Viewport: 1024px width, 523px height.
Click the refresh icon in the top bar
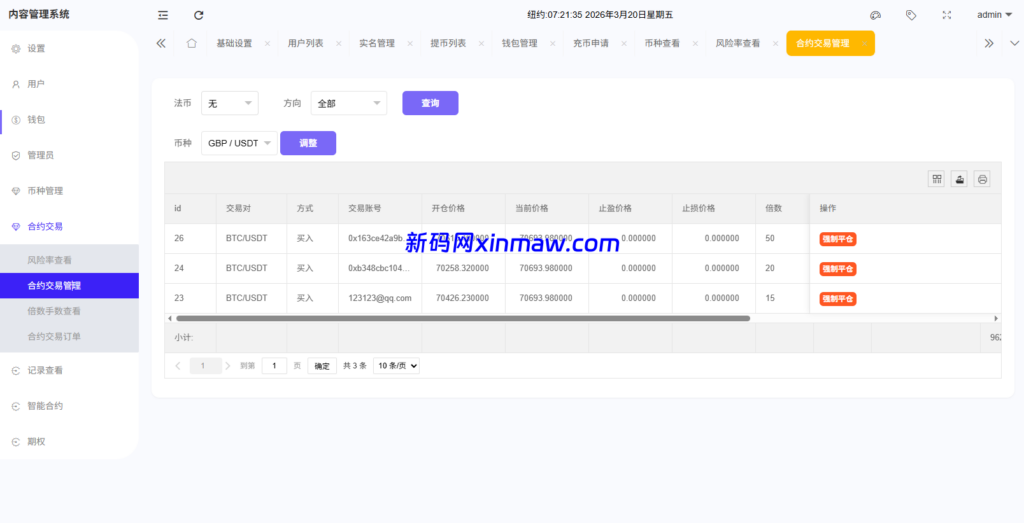point(199,15)
